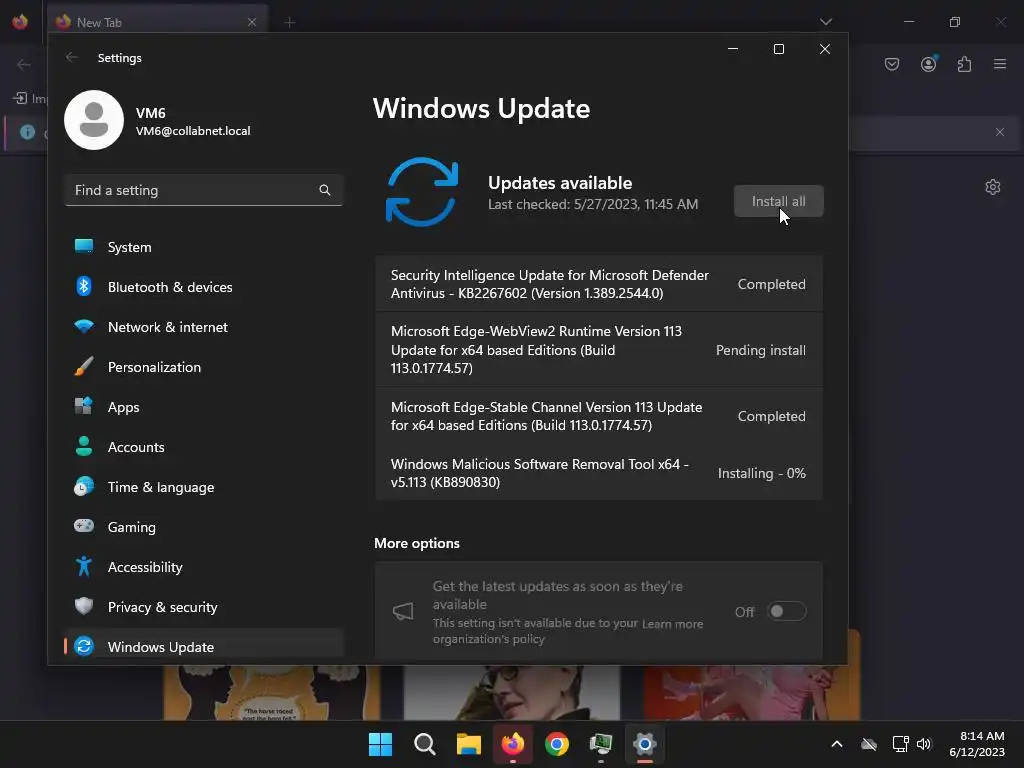Open File Explorer from taskbar
This screenshot has width=1024, height=768.
(468, 744)
